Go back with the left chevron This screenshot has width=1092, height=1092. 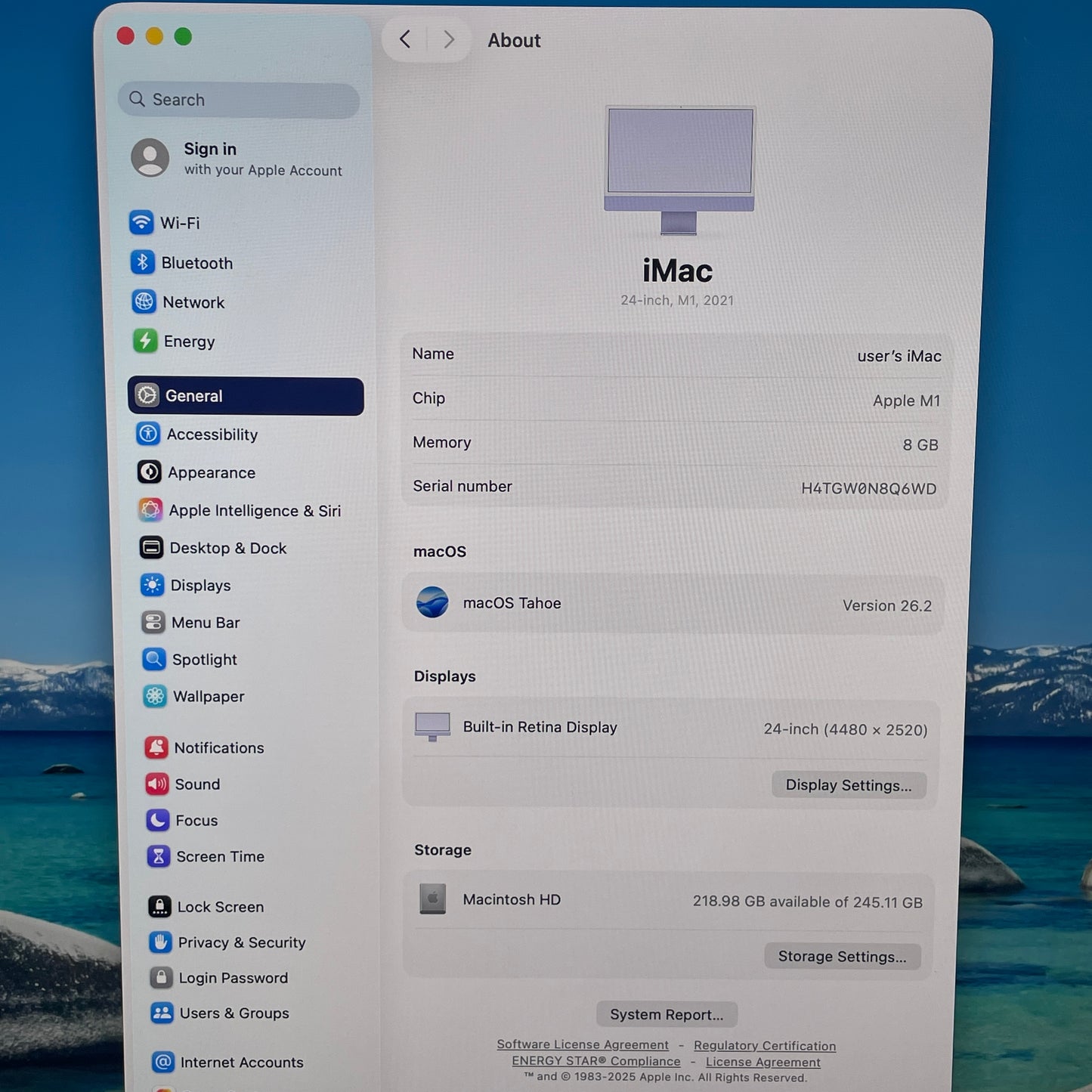pos(405,39)
